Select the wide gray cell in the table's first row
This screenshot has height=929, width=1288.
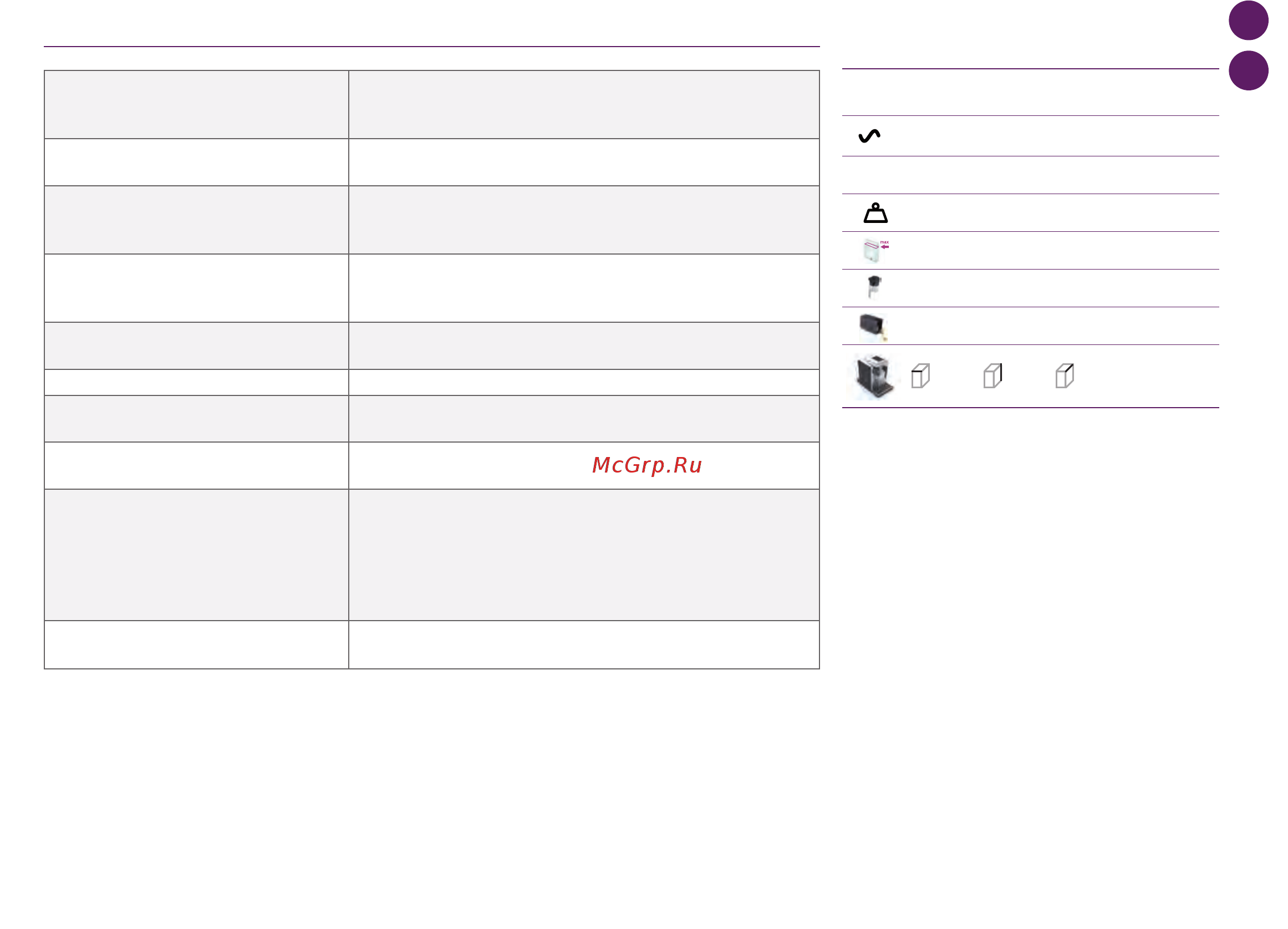584,105
